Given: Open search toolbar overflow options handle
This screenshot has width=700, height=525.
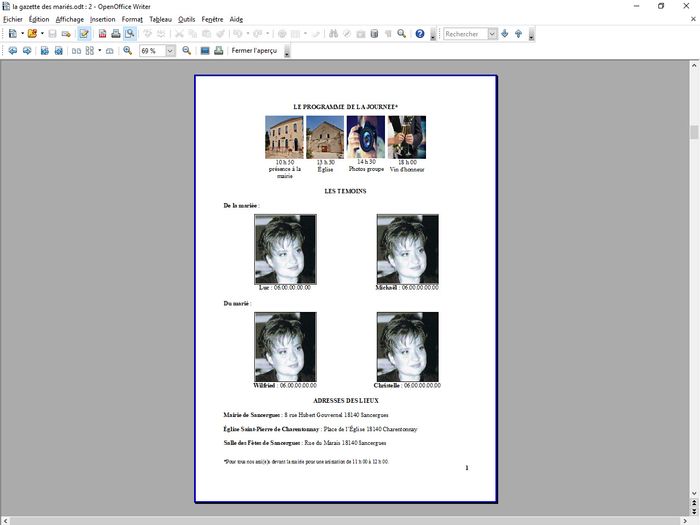Looking at the screenshot, I should pyautogui.click(x=531, y=34).
